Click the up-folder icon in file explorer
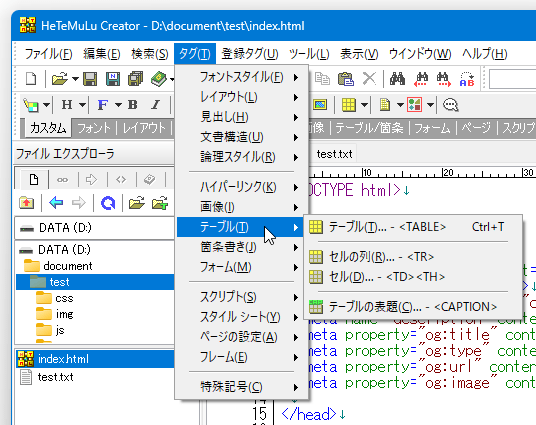The image size is (536, 425). point(27,203)
